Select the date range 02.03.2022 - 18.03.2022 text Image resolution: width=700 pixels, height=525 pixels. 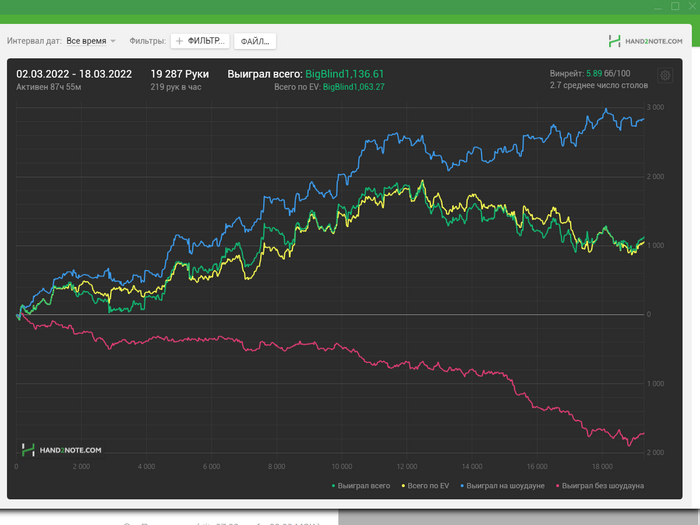[x=74, y=74]
